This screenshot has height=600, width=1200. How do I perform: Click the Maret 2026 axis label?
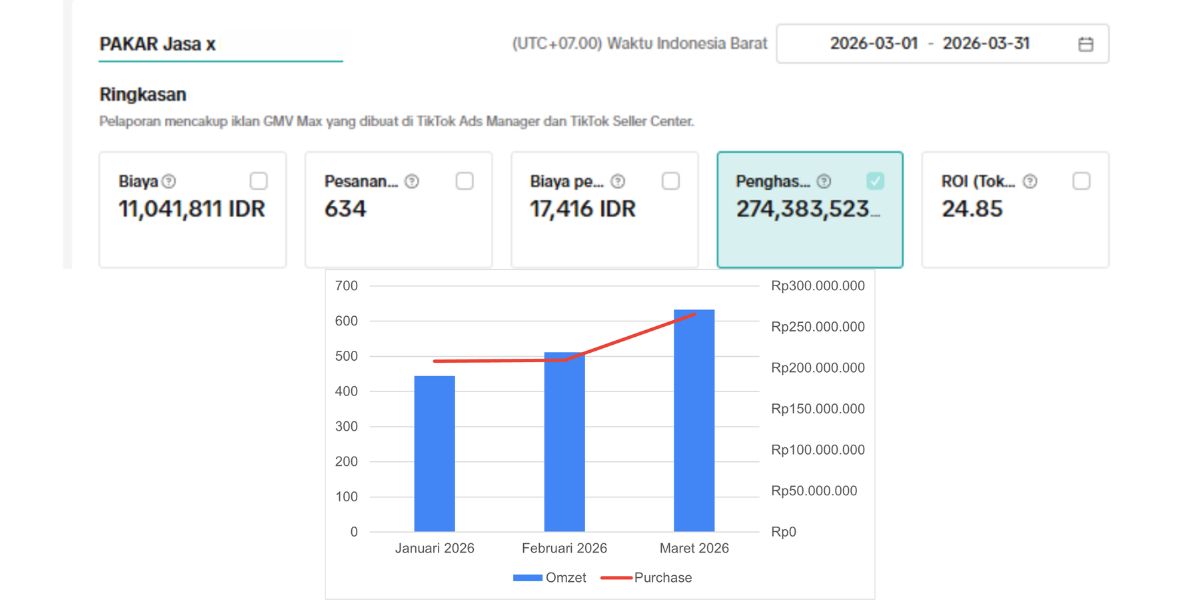click(x=694, y=548)
